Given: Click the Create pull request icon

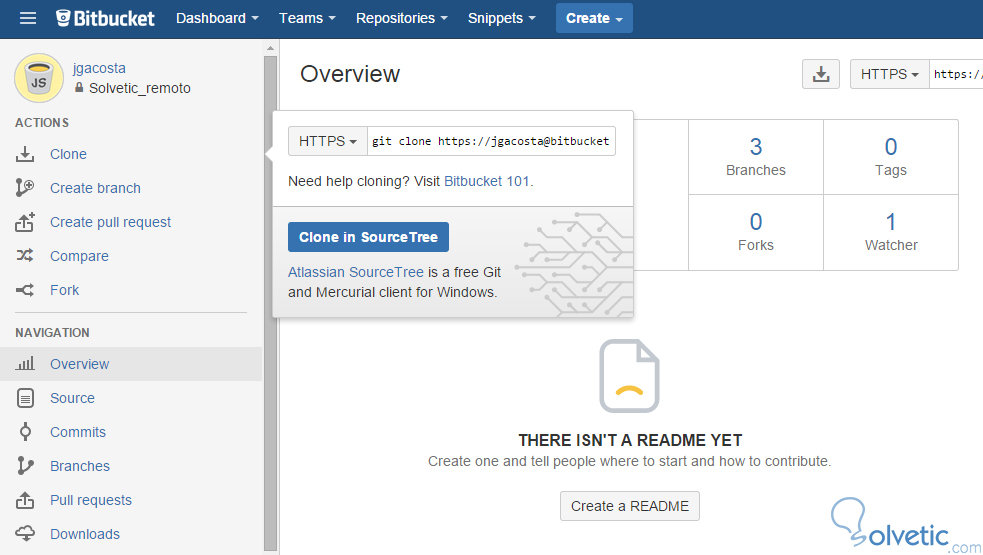Looking at the screenshot, I should pos(25,222).
